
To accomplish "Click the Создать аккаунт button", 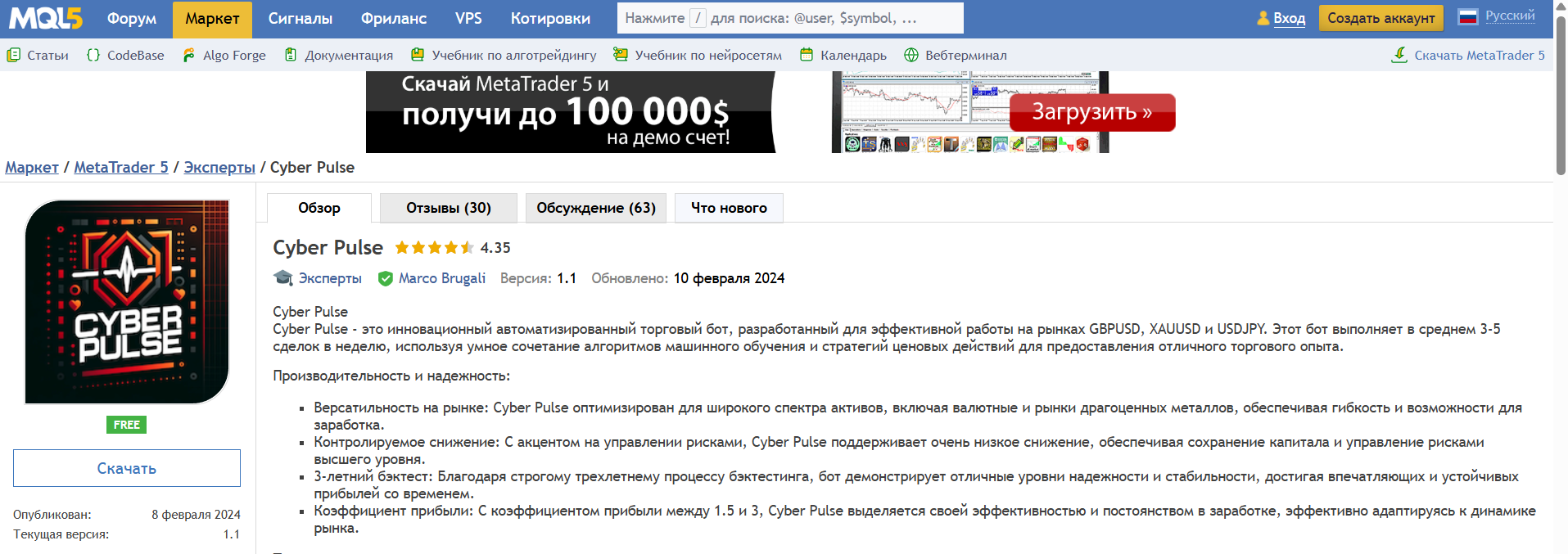I will point(1380,18).
